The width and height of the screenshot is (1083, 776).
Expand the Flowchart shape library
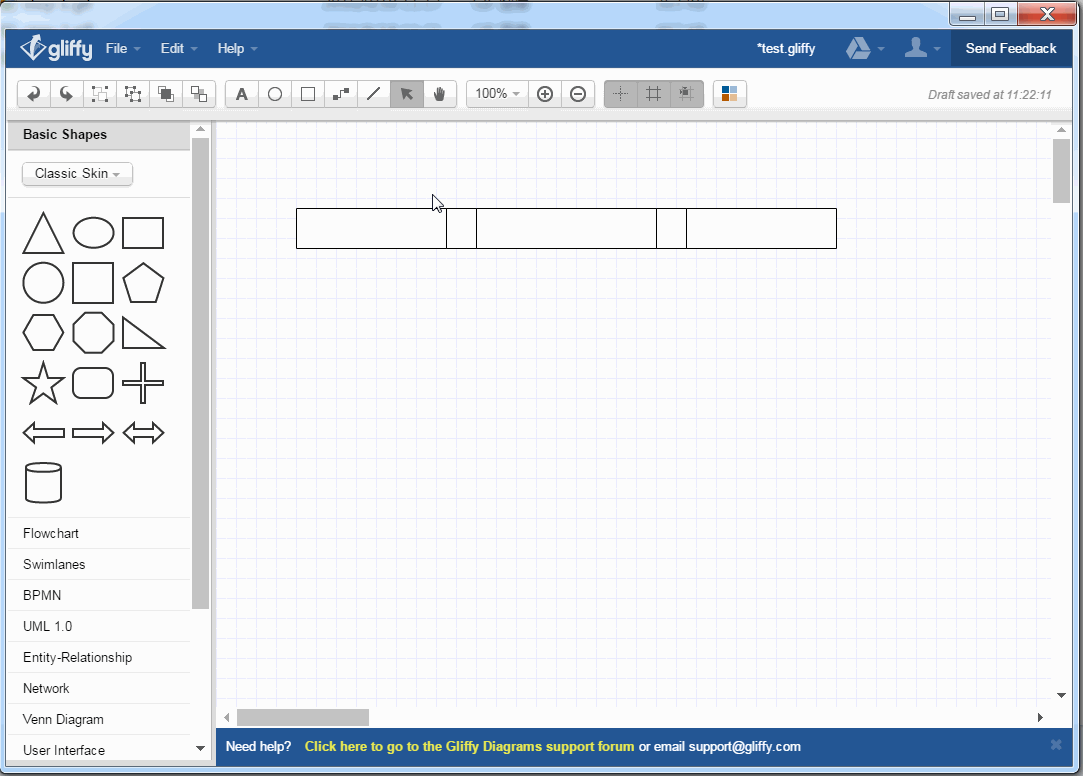[x=51, y=534]
